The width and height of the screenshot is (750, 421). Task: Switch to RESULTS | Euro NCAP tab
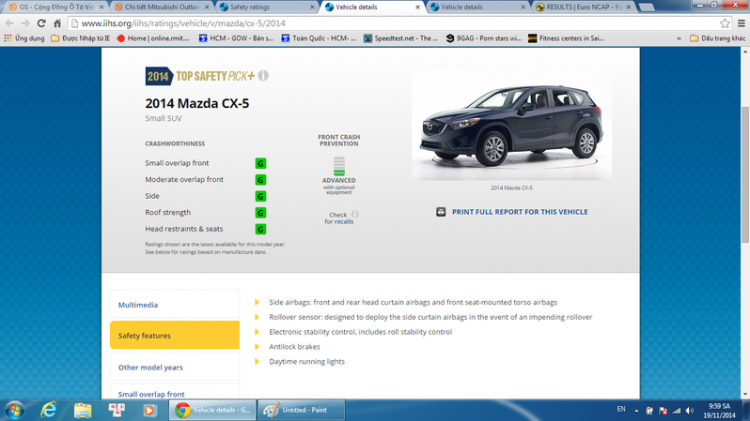584,7
